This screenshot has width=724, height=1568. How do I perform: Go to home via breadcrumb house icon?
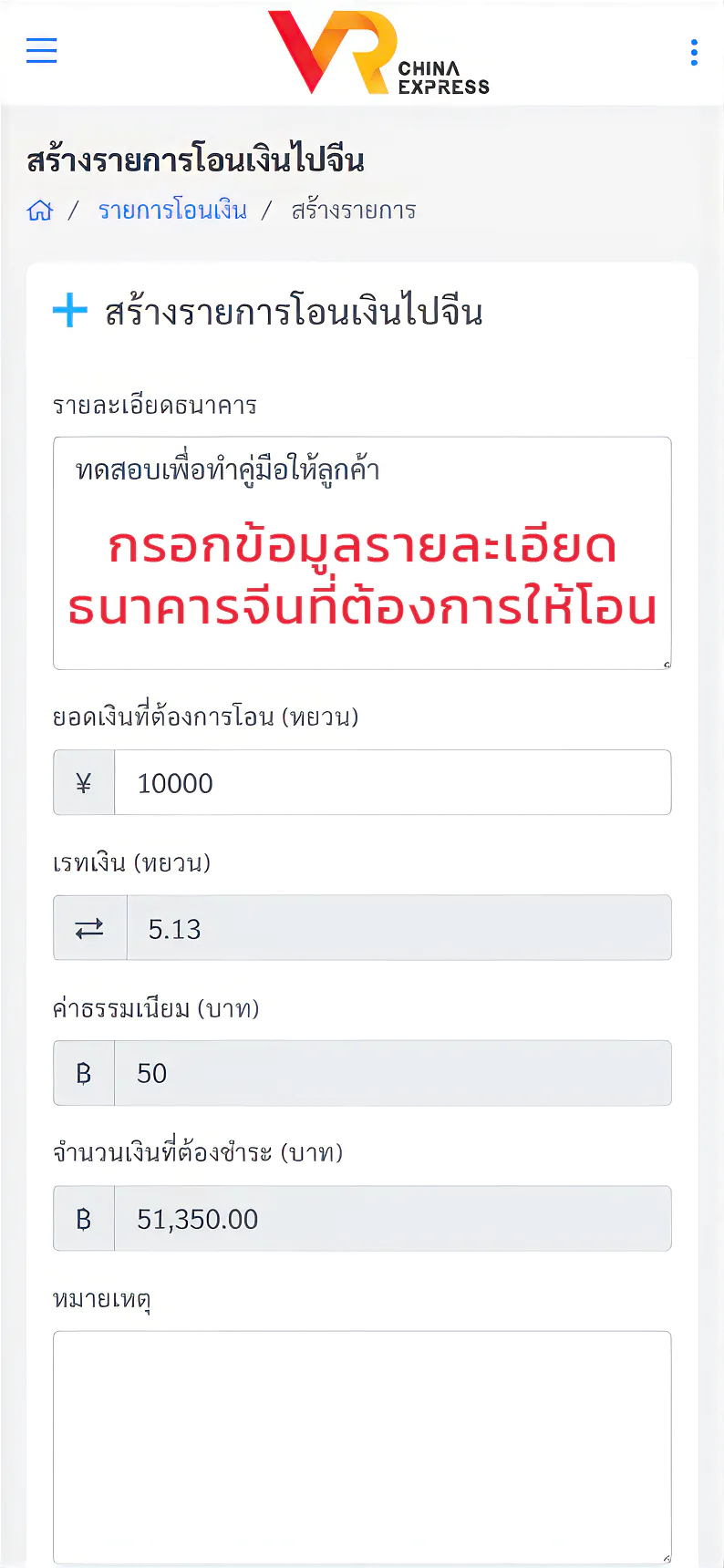(40, 211)
